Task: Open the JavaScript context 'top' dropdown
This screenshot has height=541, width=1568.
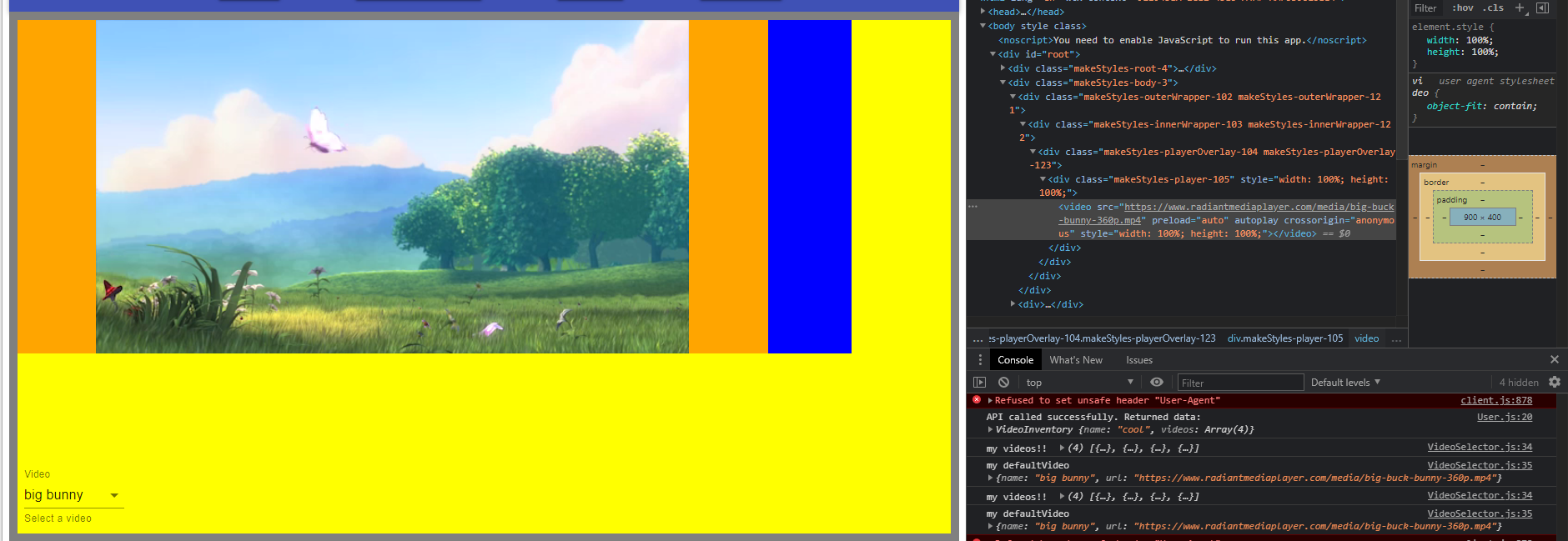Action: point(1079,383)
